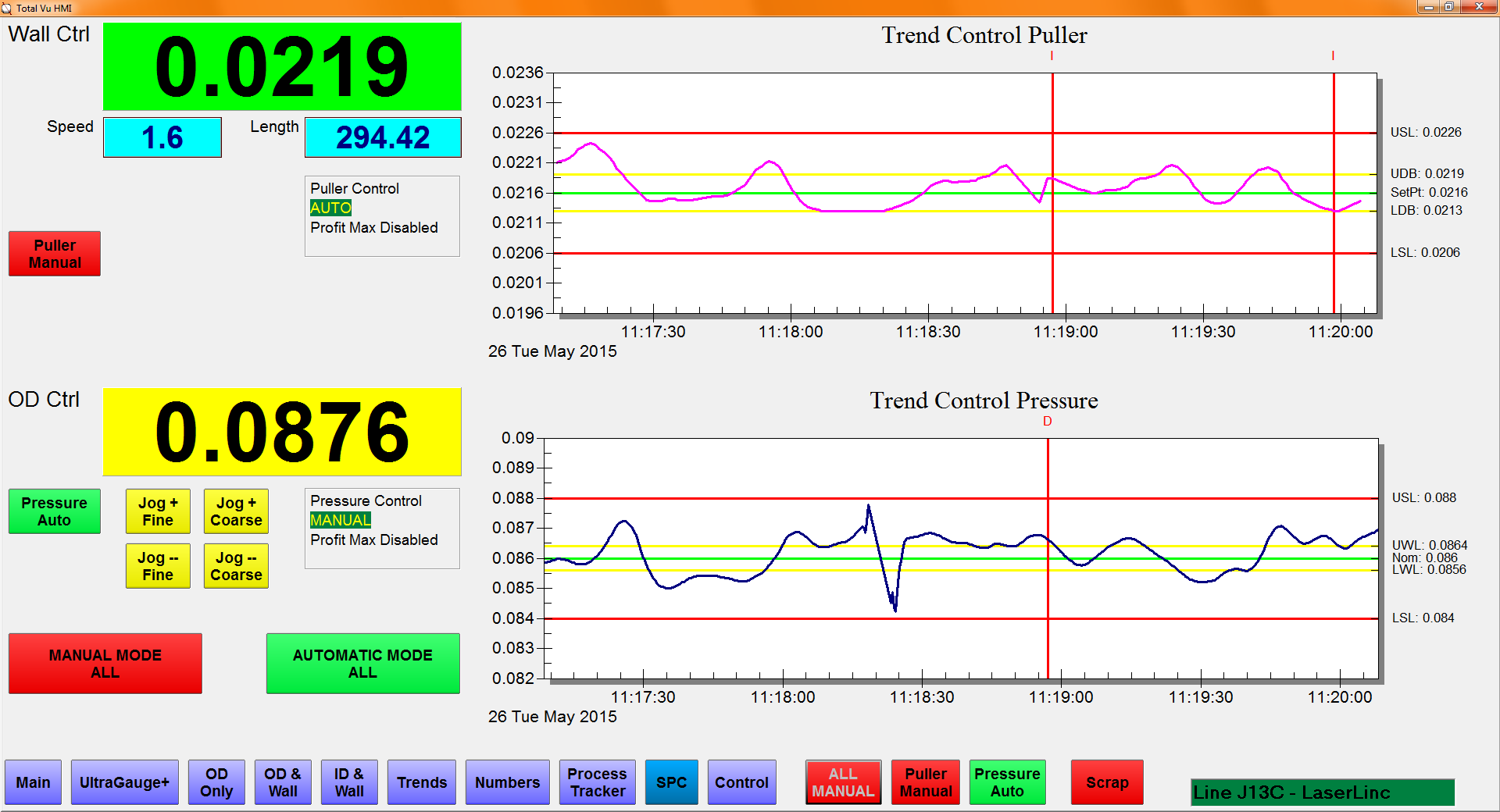Activate AUTOMATIC MODE ALL

click(362, 664)
